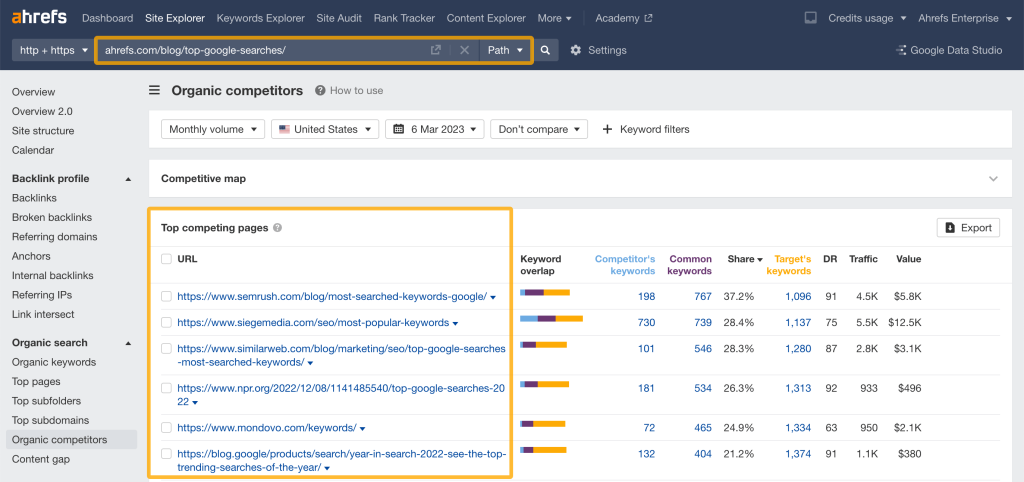Open Keywords Explorer in top navigation
The height and width of the screenshot is (482, 1024).
260,18
